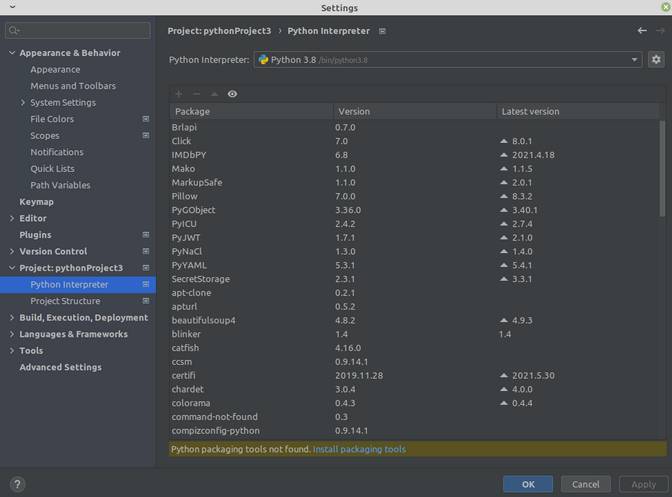Image resolution: width=672 pixels, height=497 pixels.
Task: Click the OK button
Action: coord(528,484)
